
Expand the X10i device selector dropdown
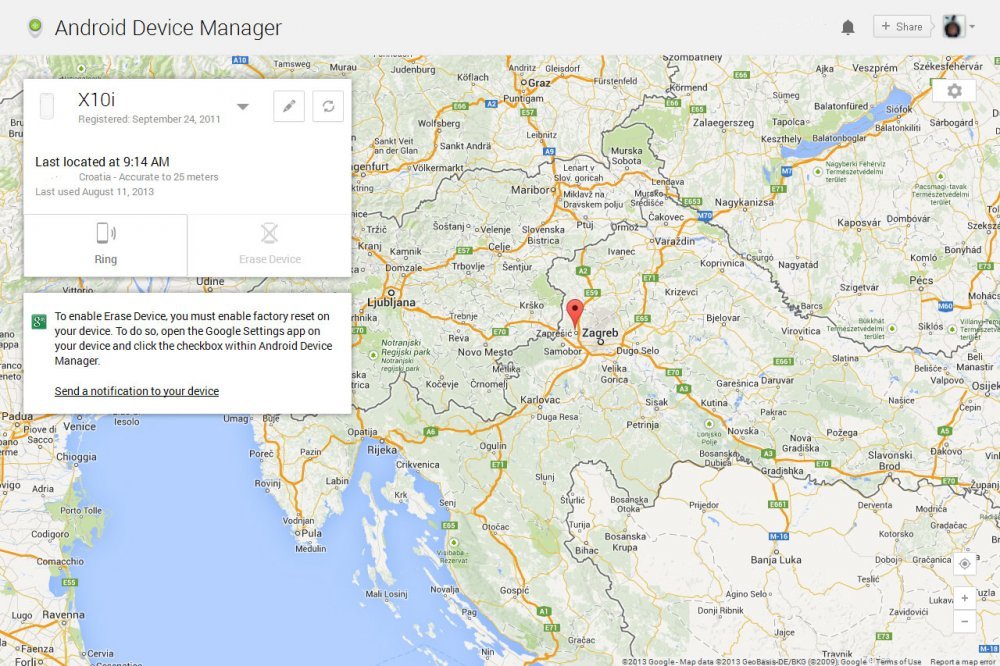click(242, 107)
